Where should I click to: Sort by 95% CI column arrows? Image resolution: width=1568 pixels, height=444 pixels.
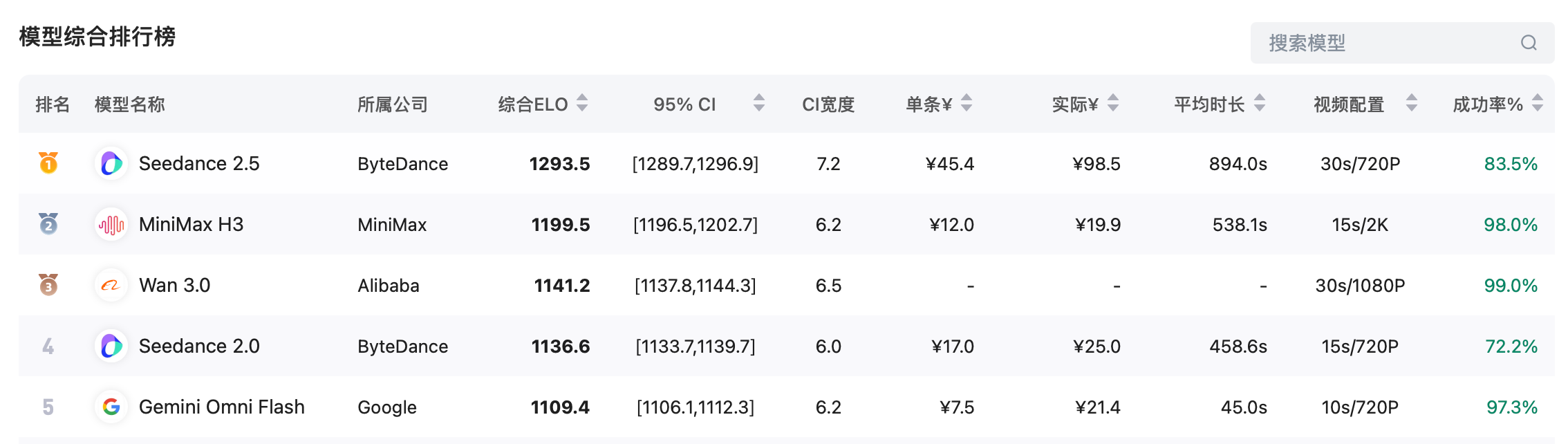coord(759,103)
